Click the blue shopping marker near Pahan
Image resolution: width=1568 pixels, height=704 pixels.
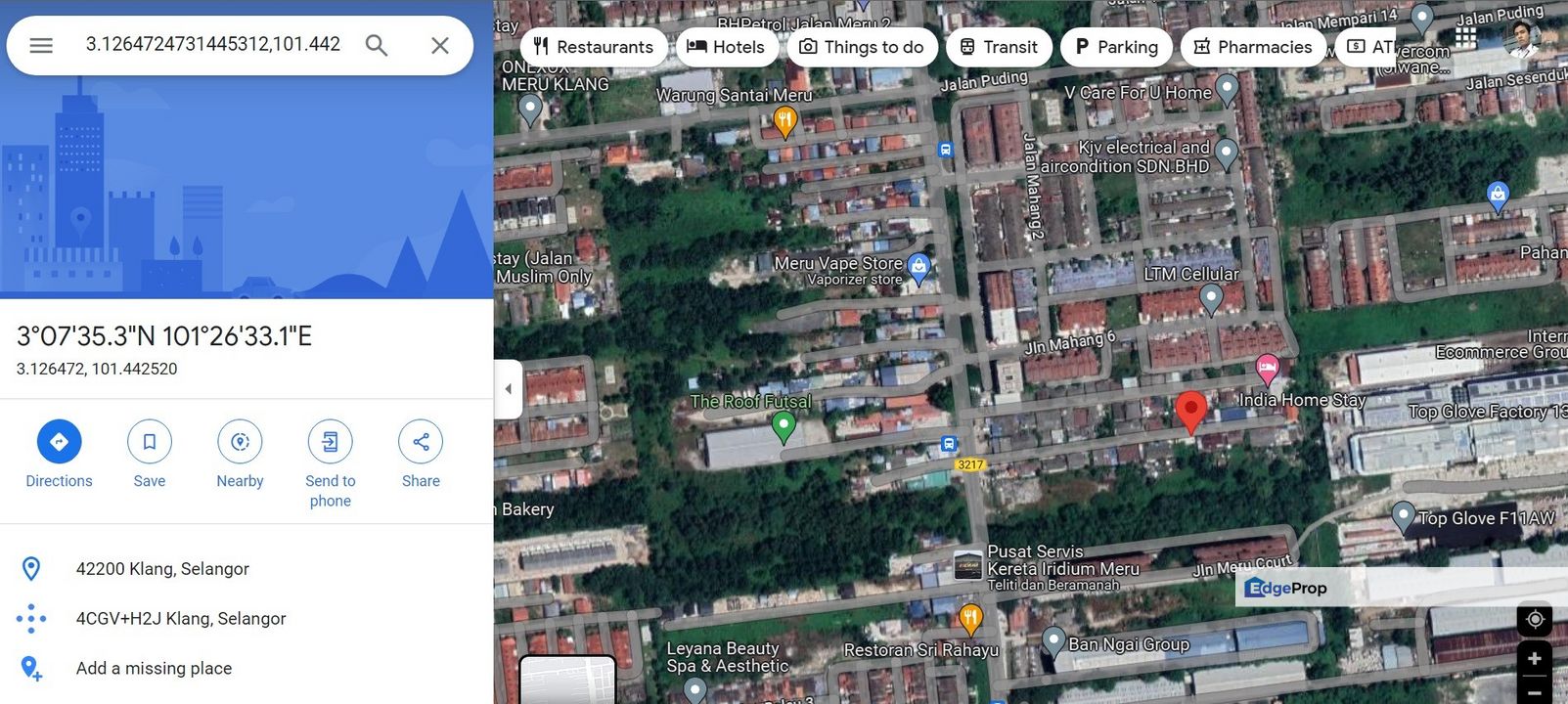[x=1498, y=196]
